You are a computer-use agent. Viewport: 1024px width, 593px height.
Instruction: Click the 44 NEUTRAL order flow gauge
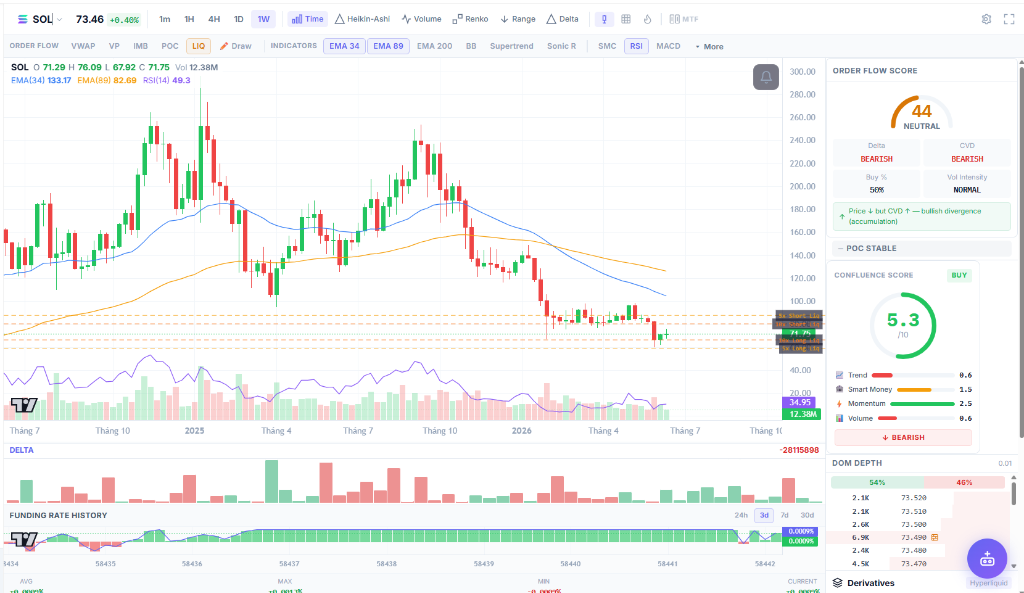coord(921,114)
